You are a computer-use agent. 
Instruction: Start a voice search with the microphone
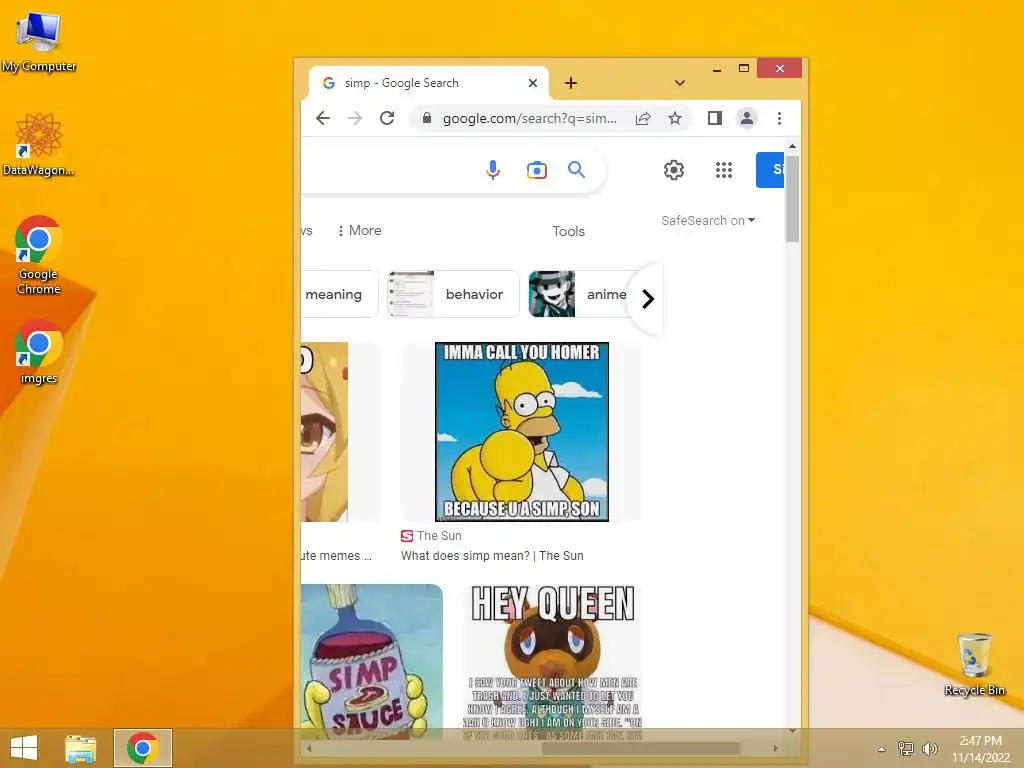click(493, 170)
